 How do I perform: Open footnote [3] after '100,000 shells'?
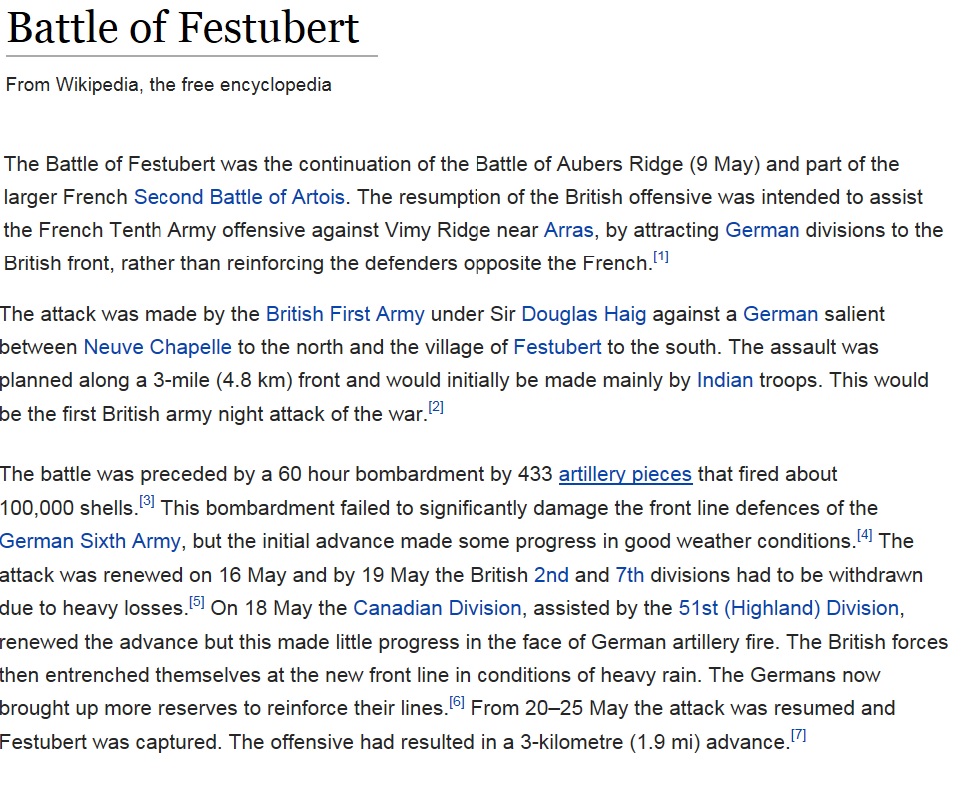147,502
